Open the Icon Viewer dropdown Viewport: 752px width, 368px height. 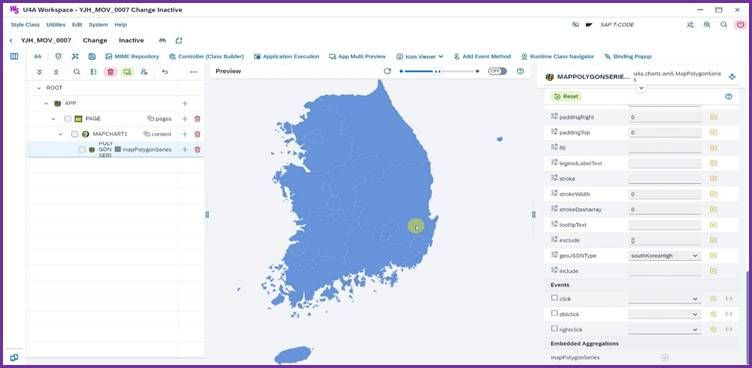pyautogui.click(x=420, y=56)
